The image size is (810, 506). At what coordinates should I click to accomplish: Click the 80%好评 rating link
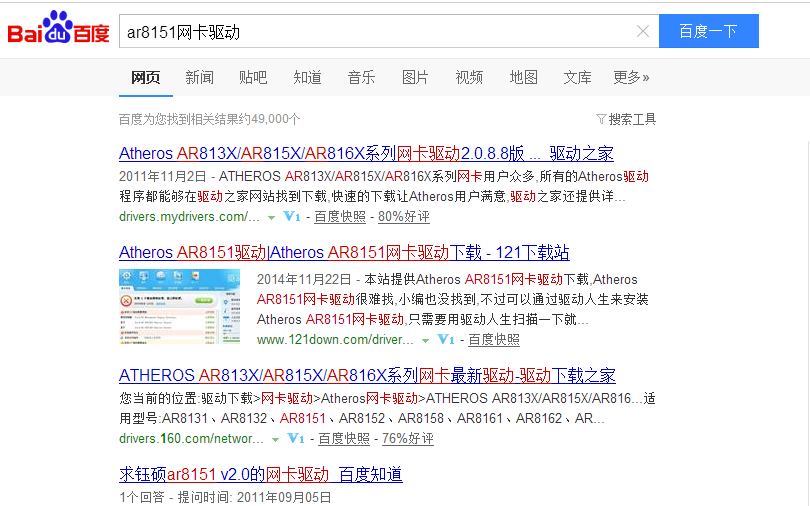[404, 217]
